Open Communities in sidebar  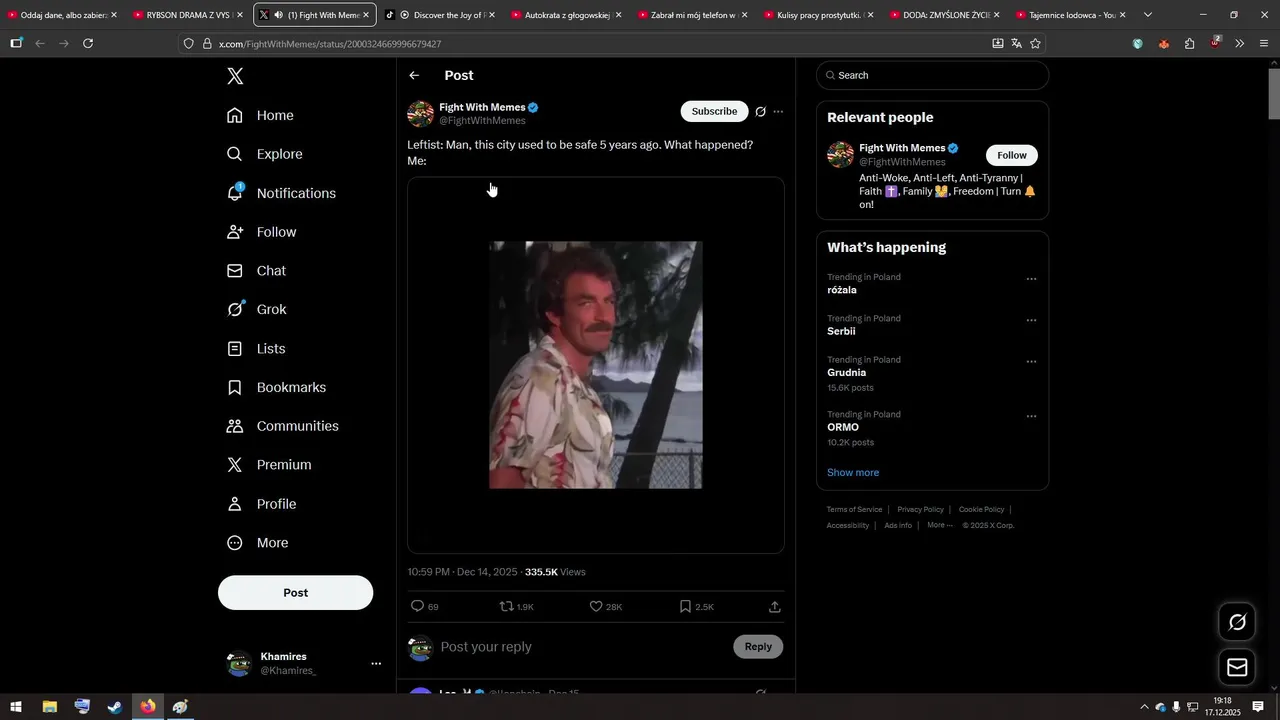282,426
